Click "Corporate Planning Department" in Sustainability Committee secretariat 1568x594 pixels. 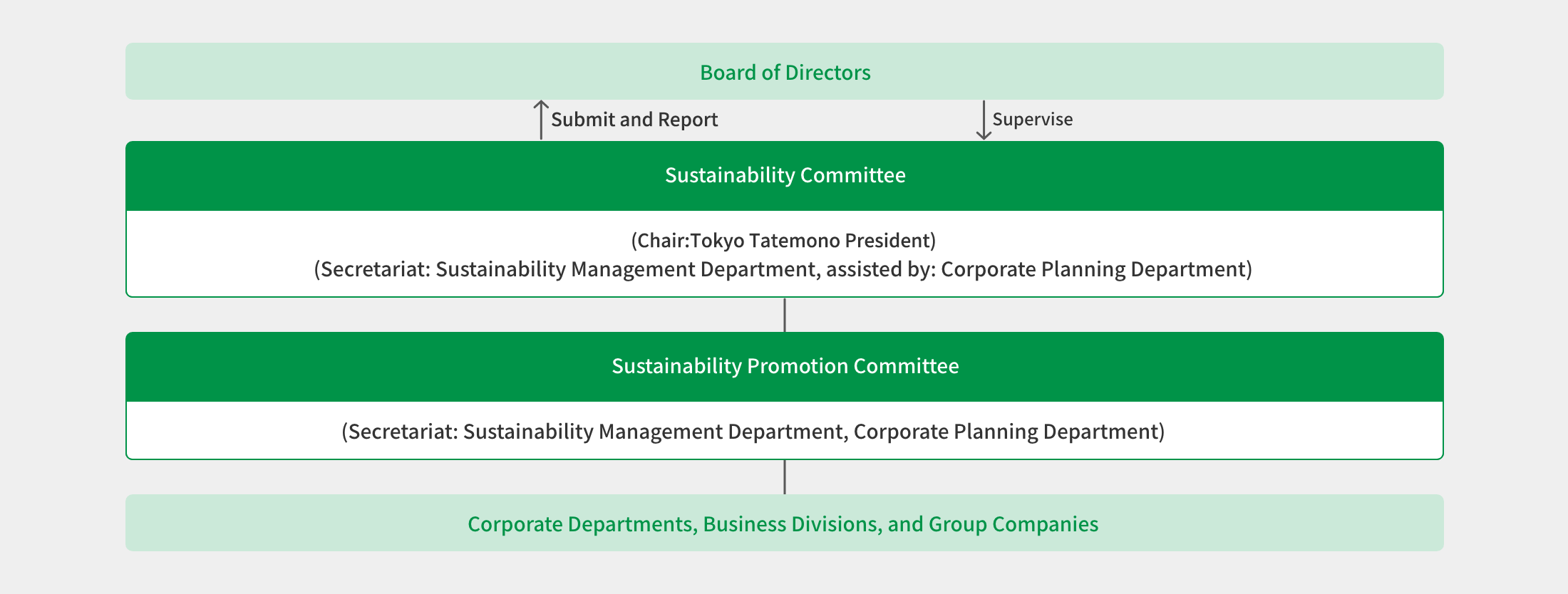point(1095,269)
